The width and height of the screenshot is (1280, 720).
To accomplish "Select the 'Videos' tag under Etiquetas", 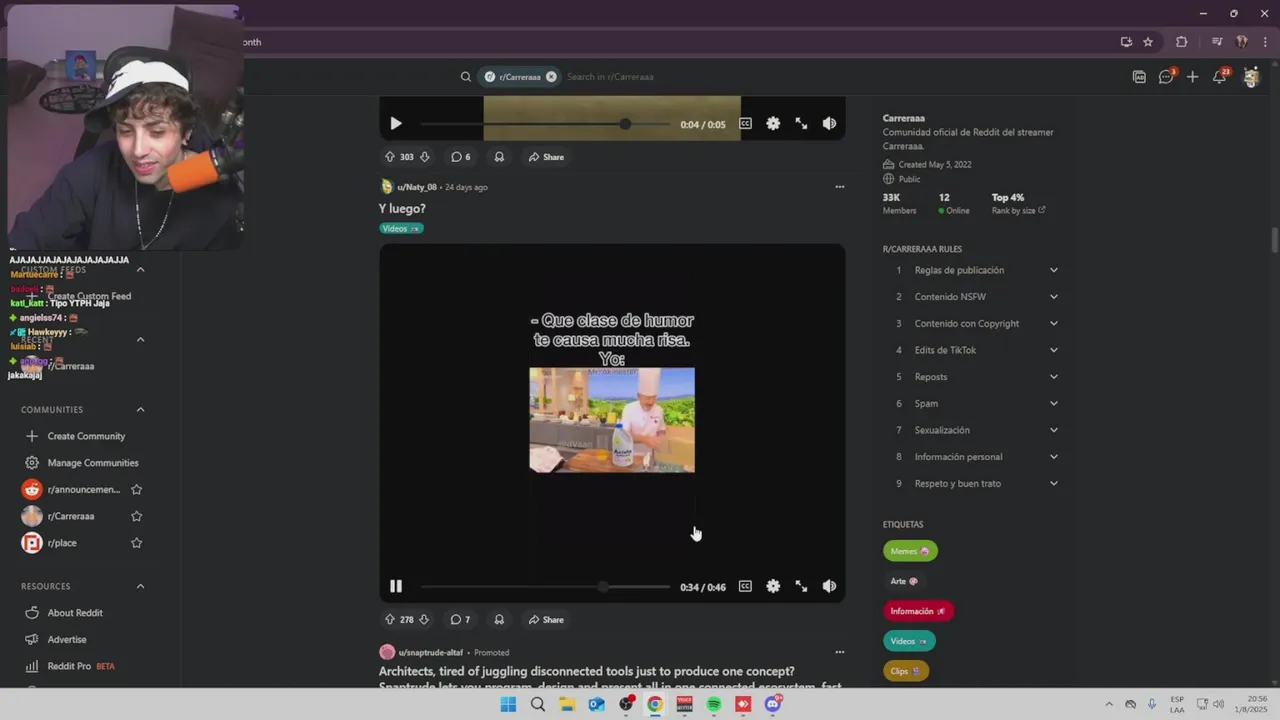I will pyautogui.click(x=909, y=641).
